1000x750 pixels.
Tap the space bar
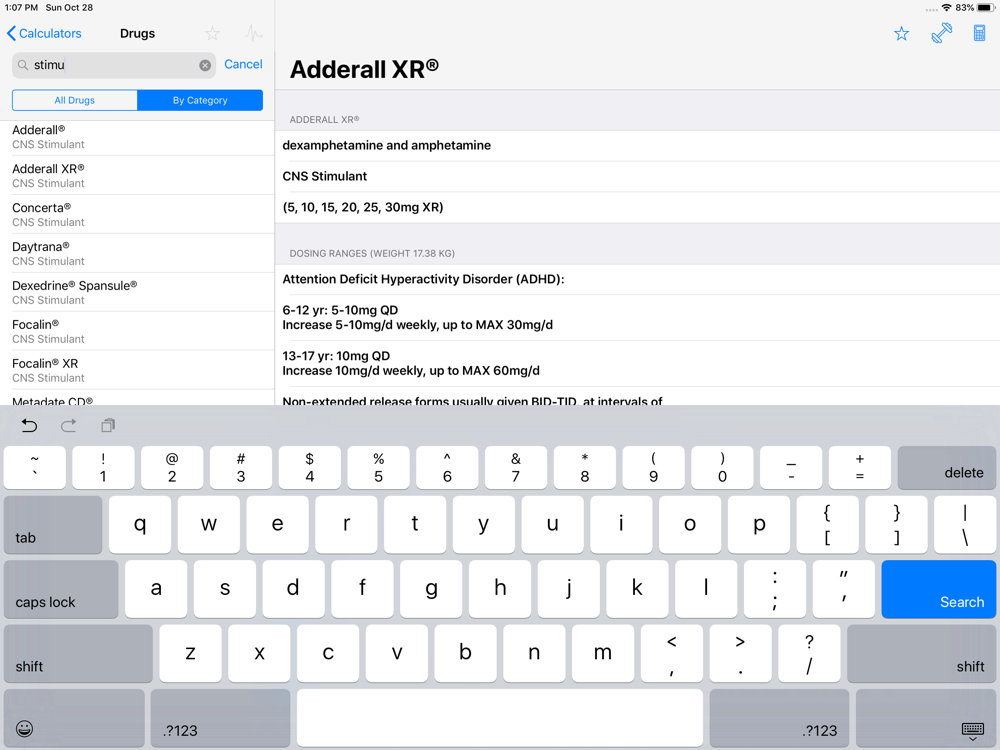[500, 718]
